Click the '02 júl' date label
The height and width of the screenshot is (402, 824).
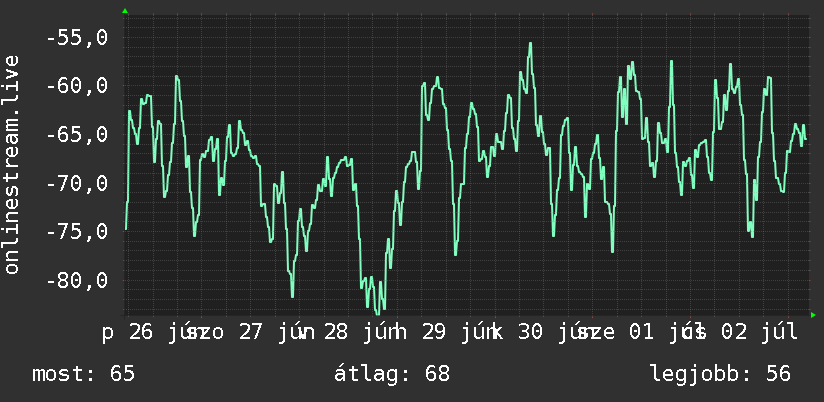click(x=759, y=333)
